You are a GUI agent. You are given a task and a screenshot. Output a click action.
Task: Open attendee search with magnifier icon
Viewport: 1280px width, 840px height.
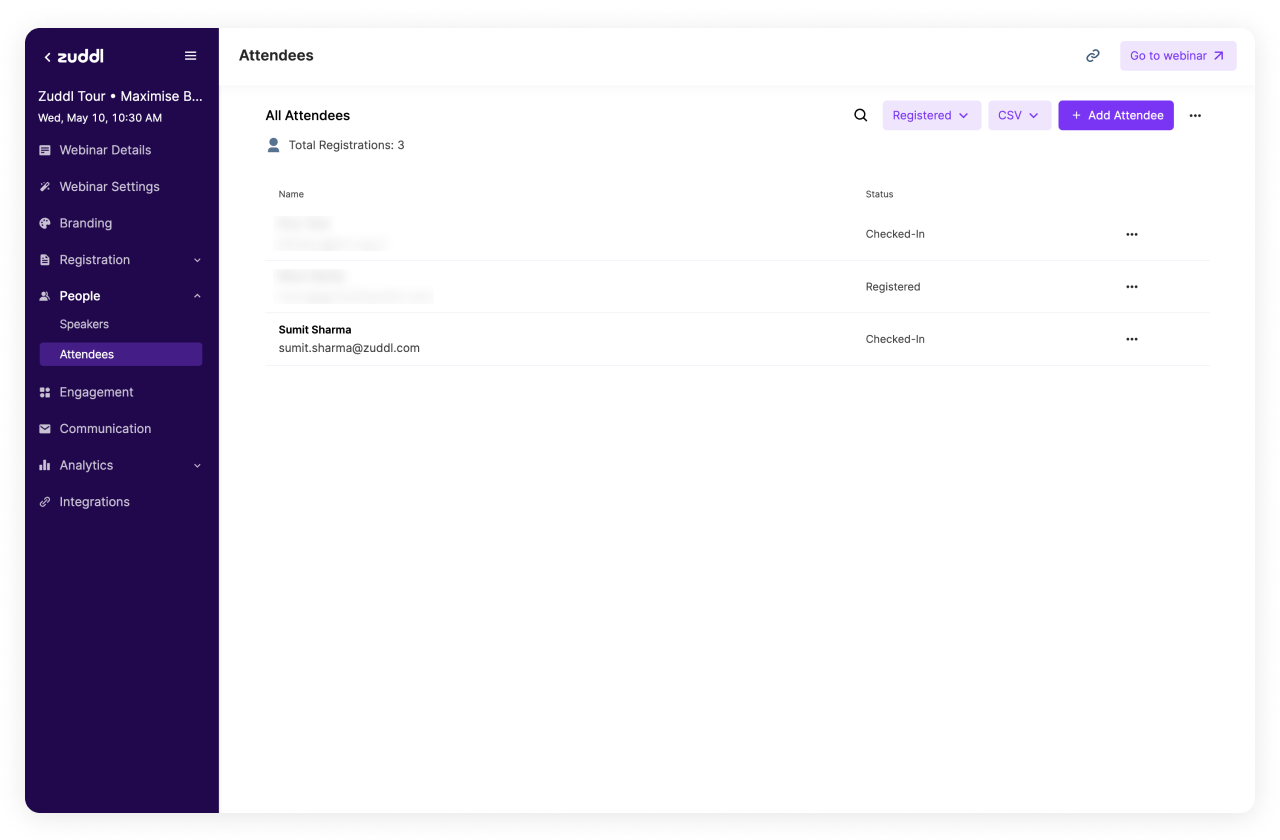point(861,115)
